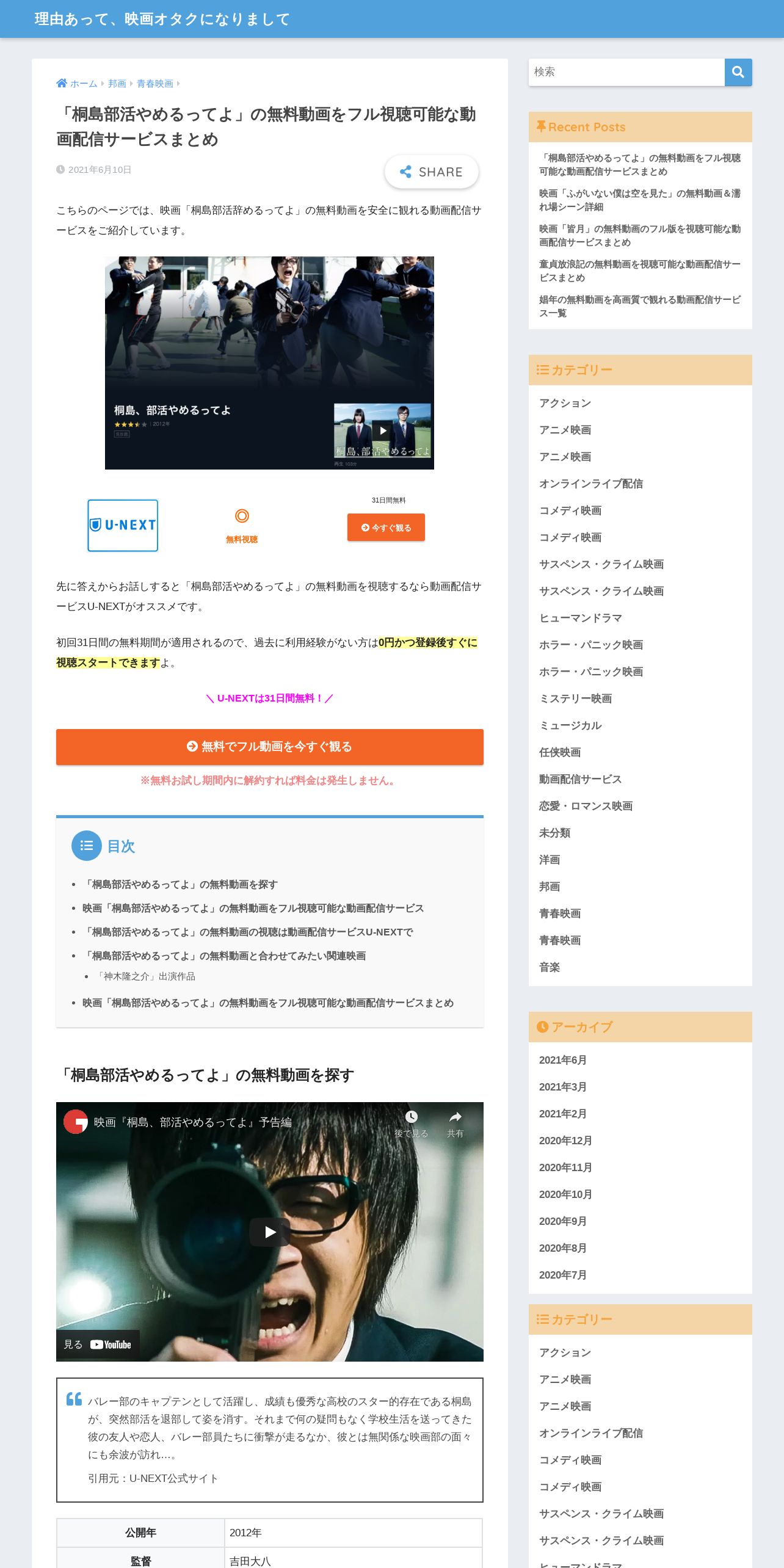Open archive 2021年2月
The image size is (784, 1568).
[563, 1114]
